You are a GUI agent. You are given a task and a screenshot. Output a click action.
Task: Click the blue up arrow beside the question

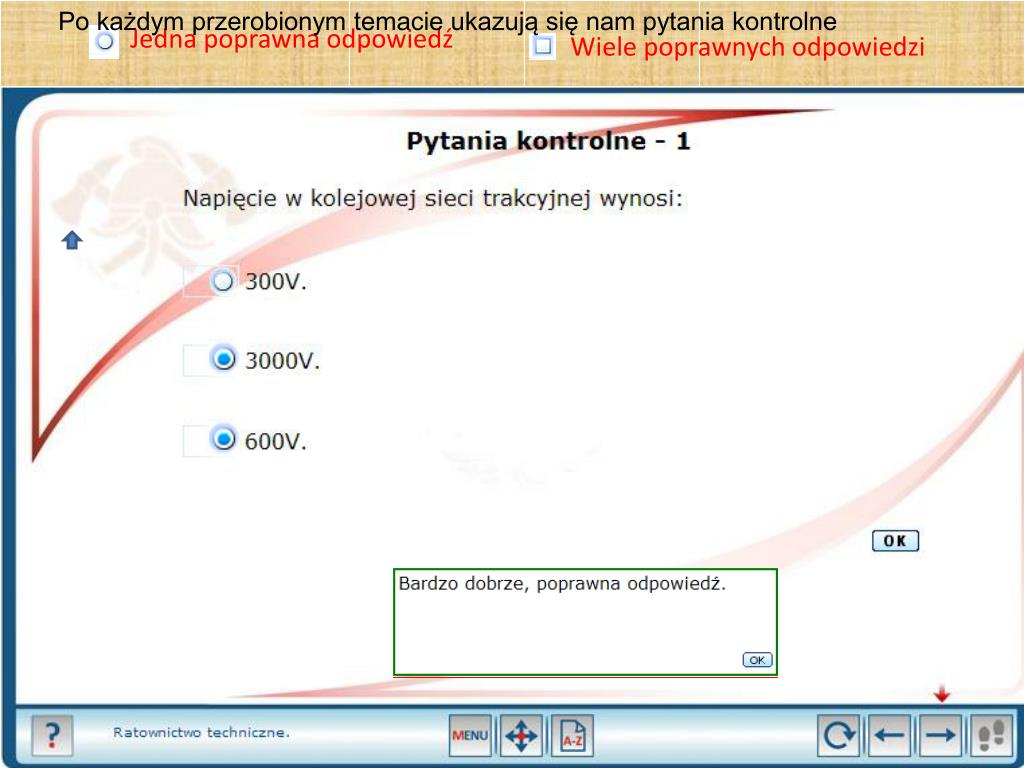[72, 240]
